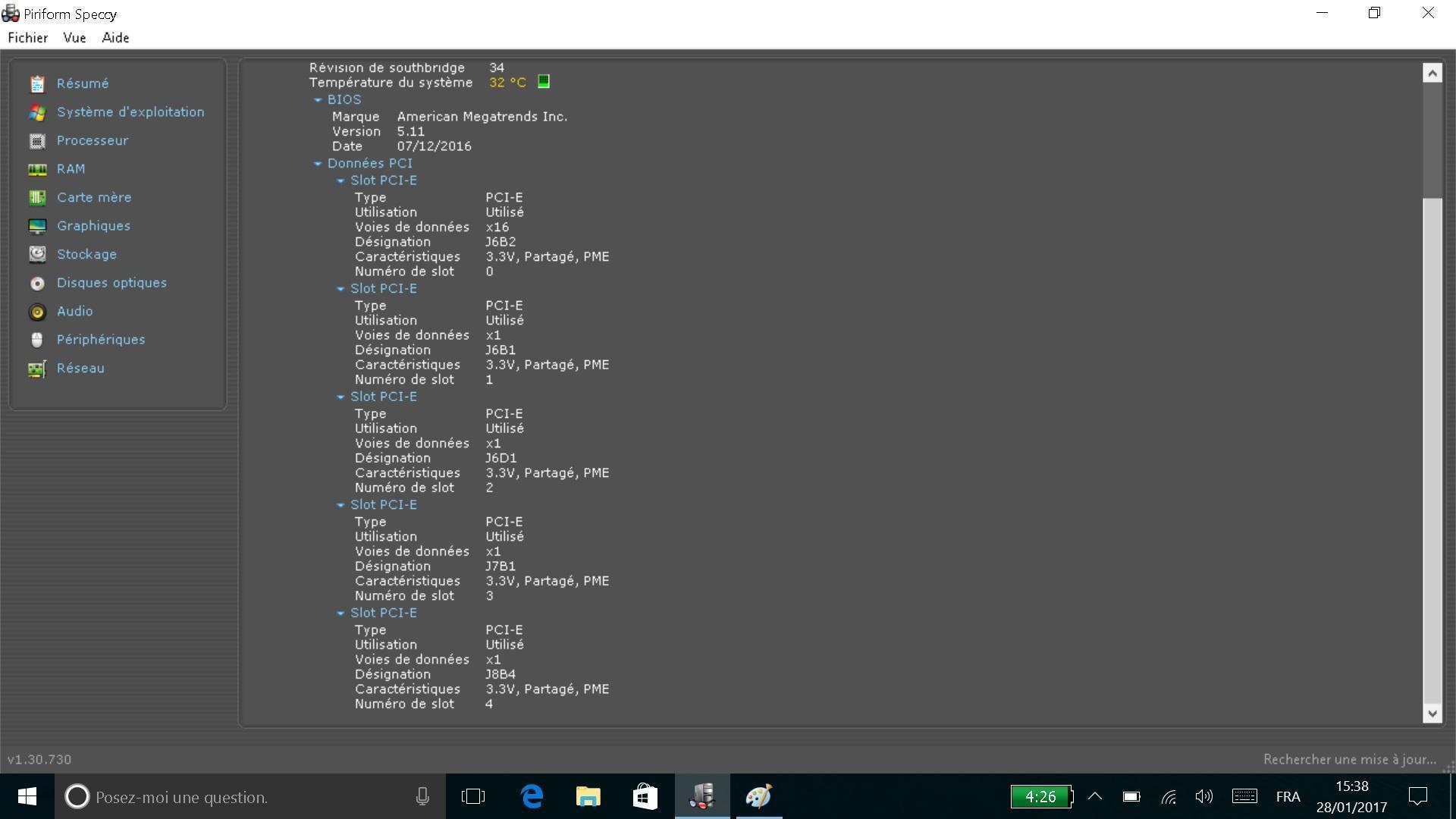1456x819 pixels.
Task: Click the version label v1.30.730
Action: [x=39, y=760]
